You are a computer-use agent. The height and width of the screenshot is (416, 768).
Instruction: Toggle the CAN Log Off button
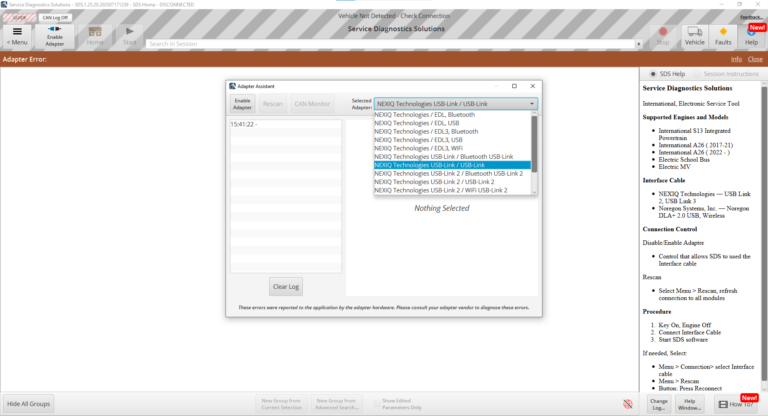(55, 18)
